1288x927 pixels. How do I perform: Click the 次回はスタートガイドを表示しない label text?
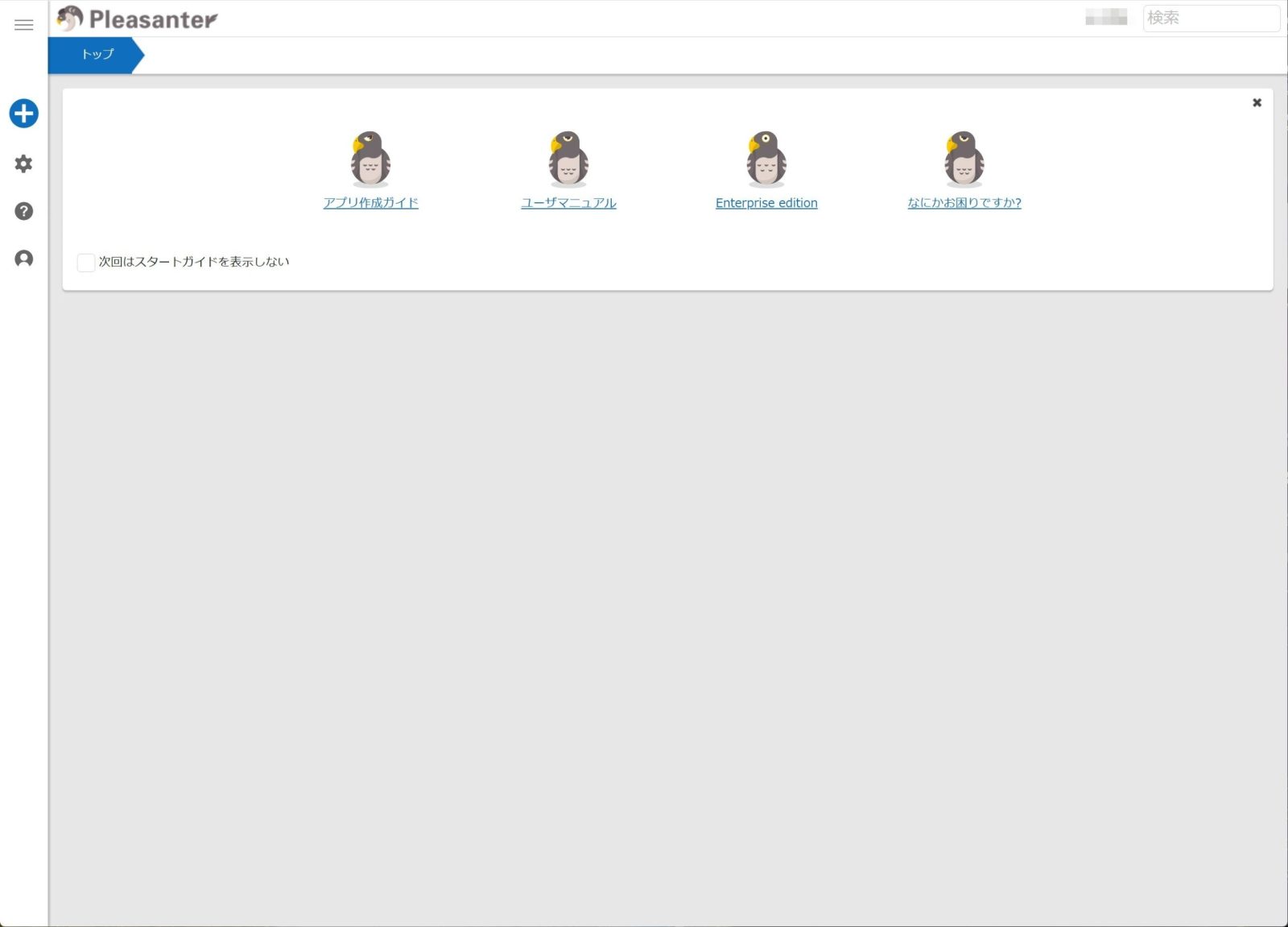click(194, 262)
